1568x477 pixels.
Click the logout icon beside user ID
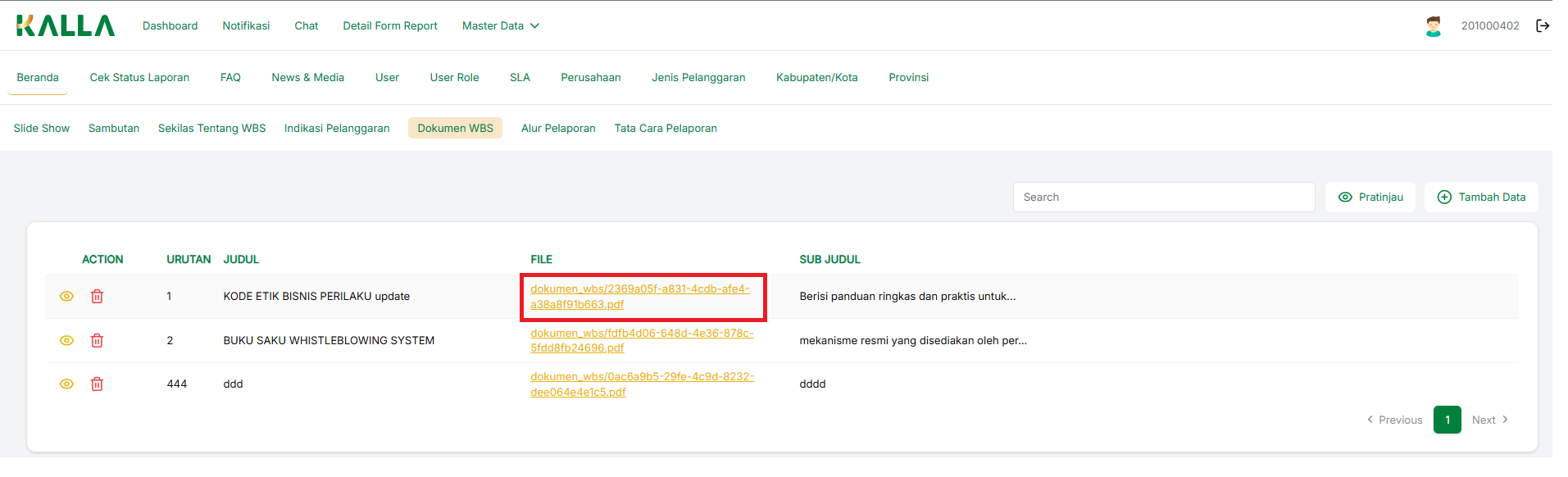tap(1542, 26)
